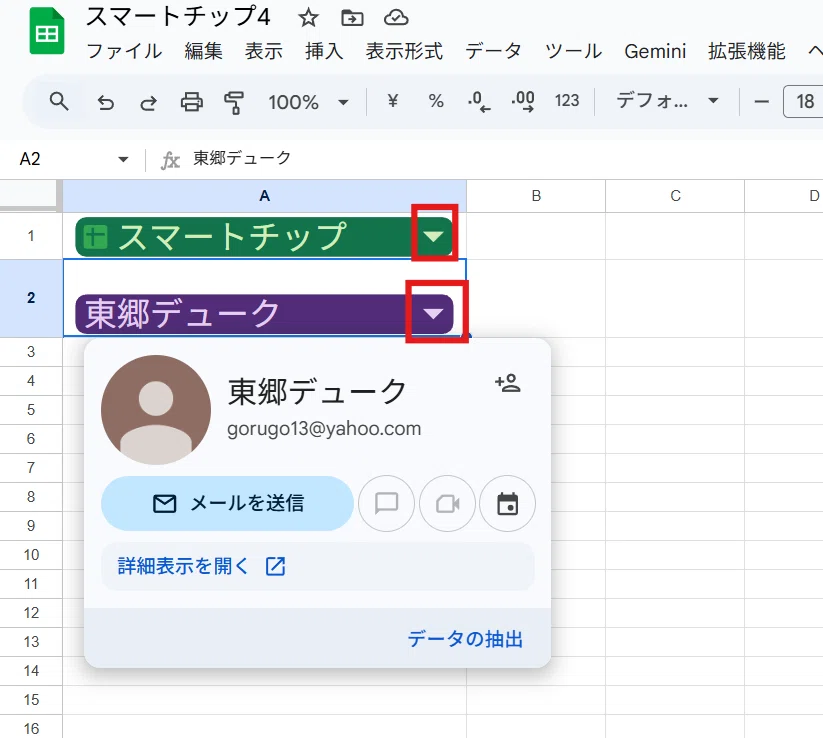Star the スマートチップ4 document

[308, 18]
